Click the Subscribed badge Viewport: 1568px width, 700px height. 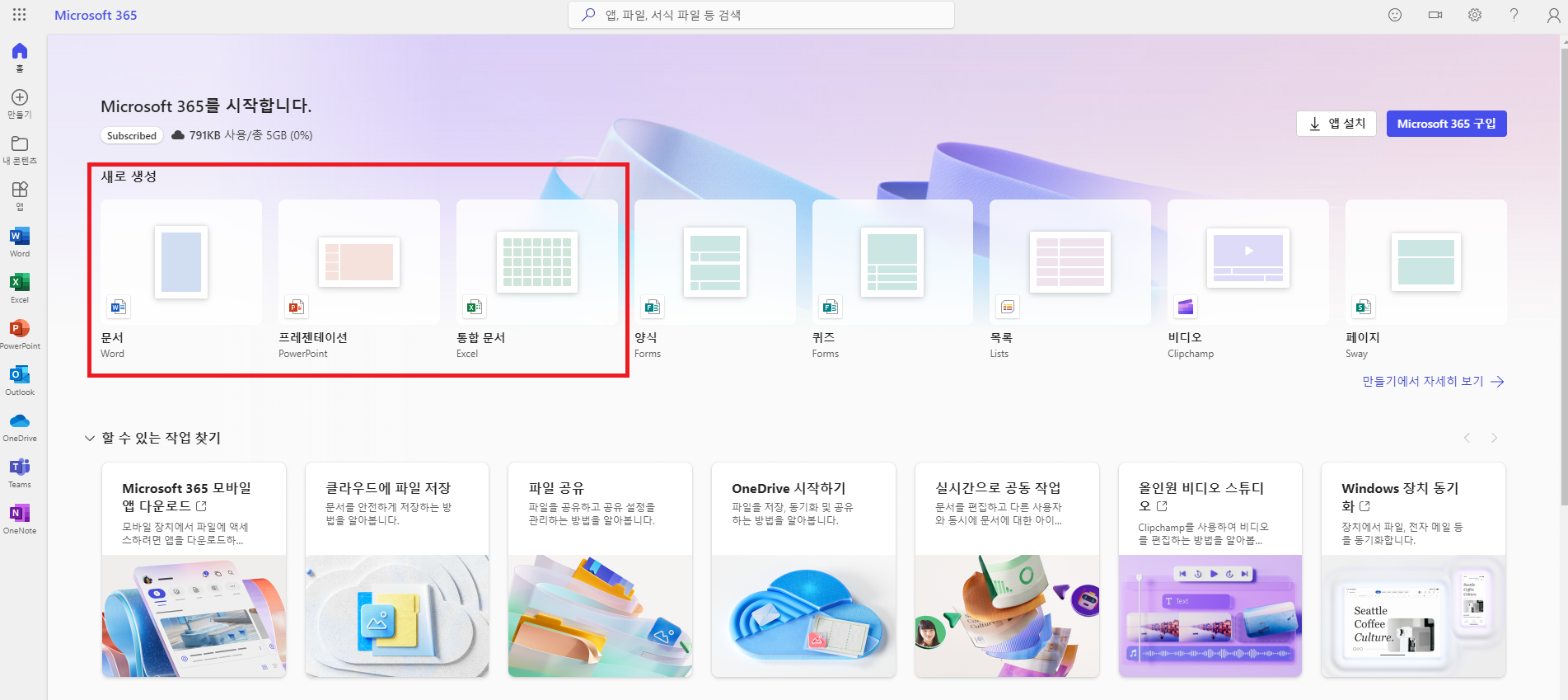tap(132, 135)
